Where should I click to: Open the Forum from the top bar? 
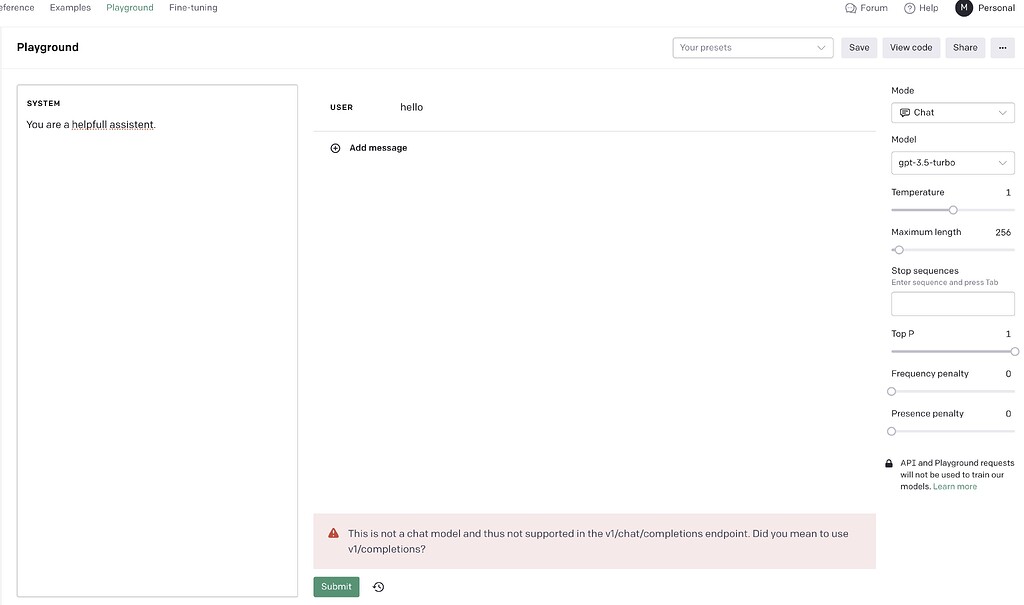click(866, 7)
